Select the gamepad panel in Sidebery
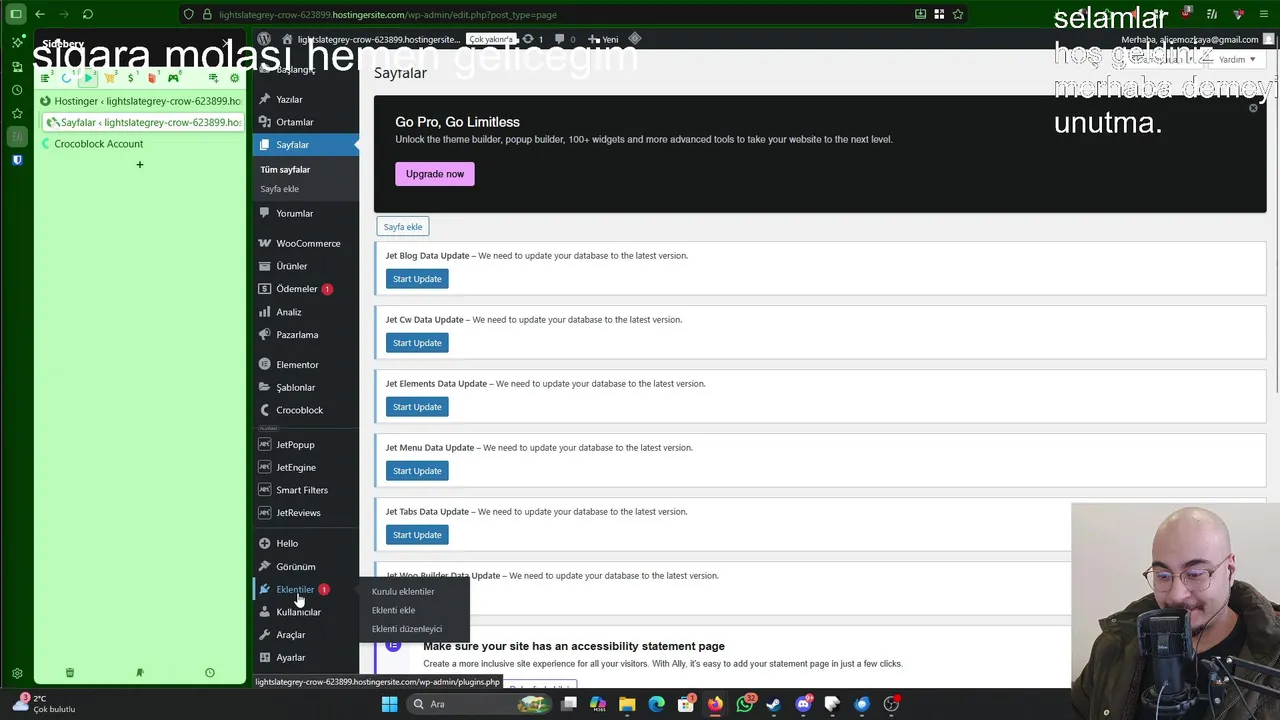The image size is (1280, 720). [173, 78]
